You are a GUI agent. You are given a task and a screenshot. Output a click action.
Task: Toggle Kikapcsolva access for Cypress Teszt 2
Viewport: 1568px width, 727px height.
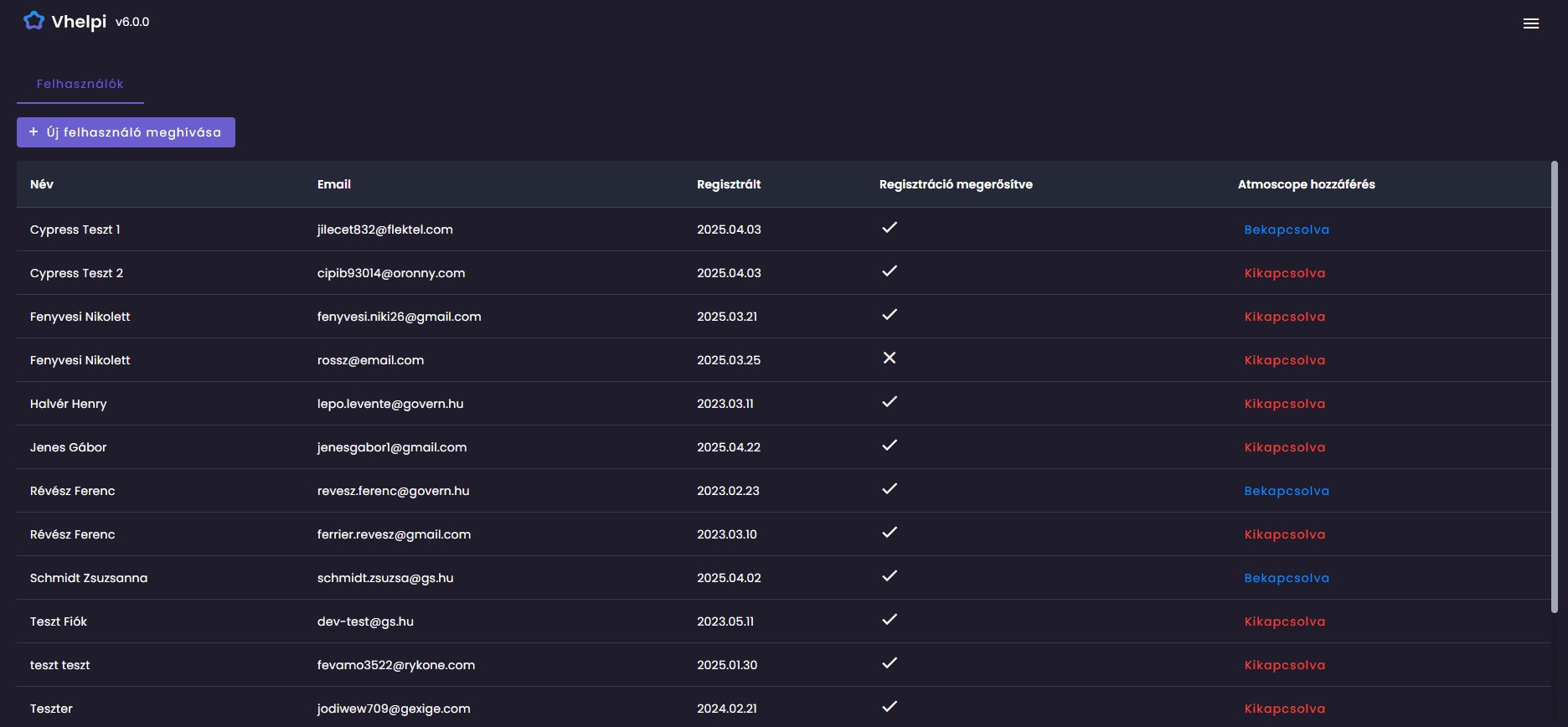click(1285, 273)
